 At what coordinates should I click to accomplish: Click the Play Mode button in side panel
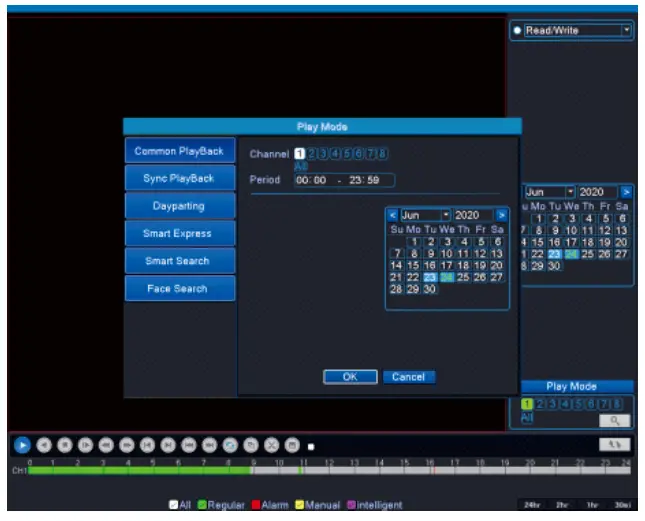click(x=577, y=386)
